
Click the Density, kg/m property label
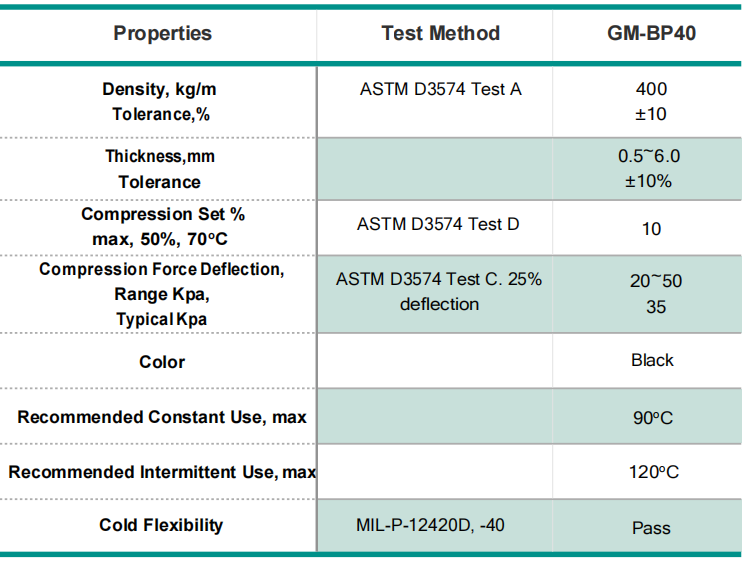(x=159, y=89)
